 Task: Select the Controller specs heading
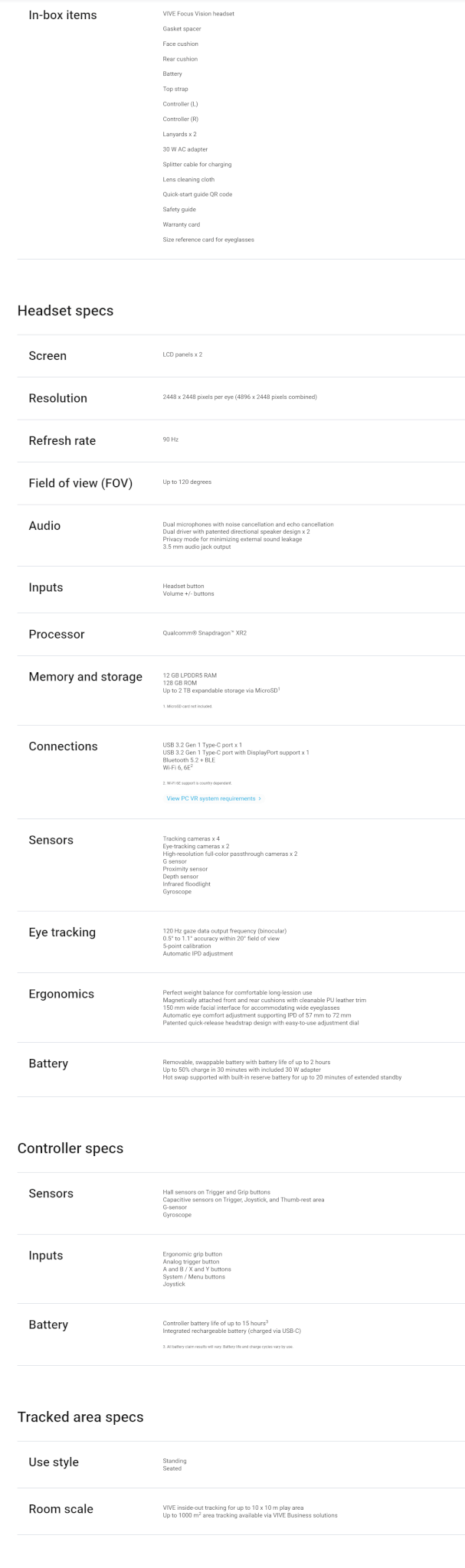coord(70,1148)
